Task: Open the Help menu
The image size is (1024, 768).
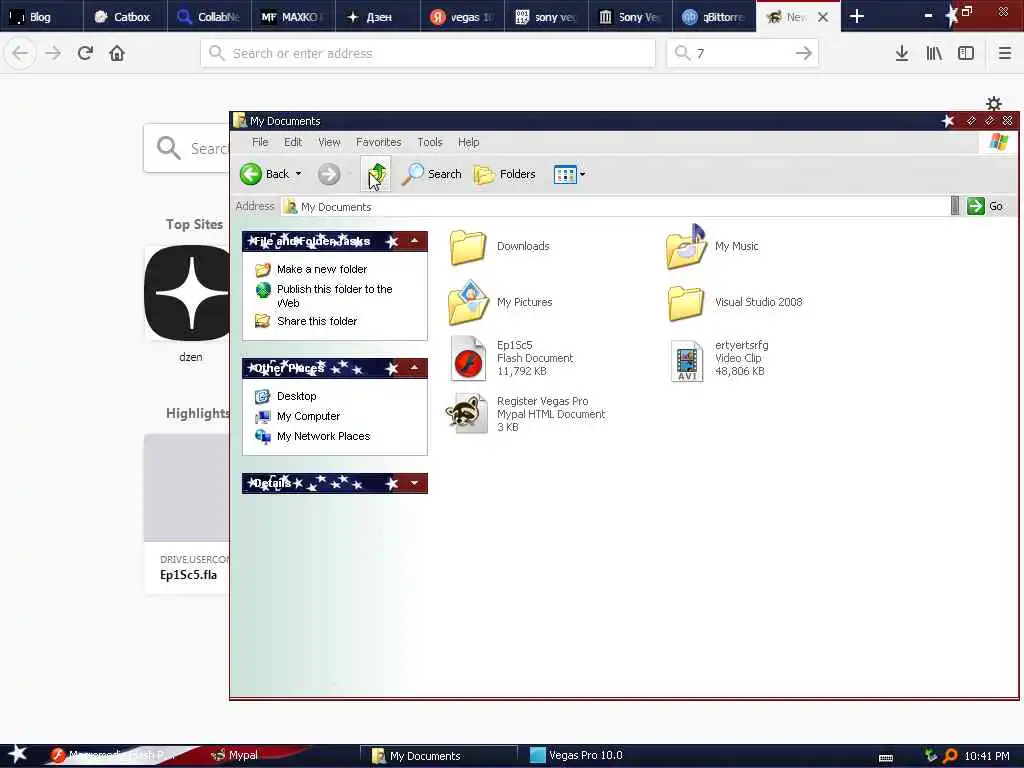Action: pos(468,142)
